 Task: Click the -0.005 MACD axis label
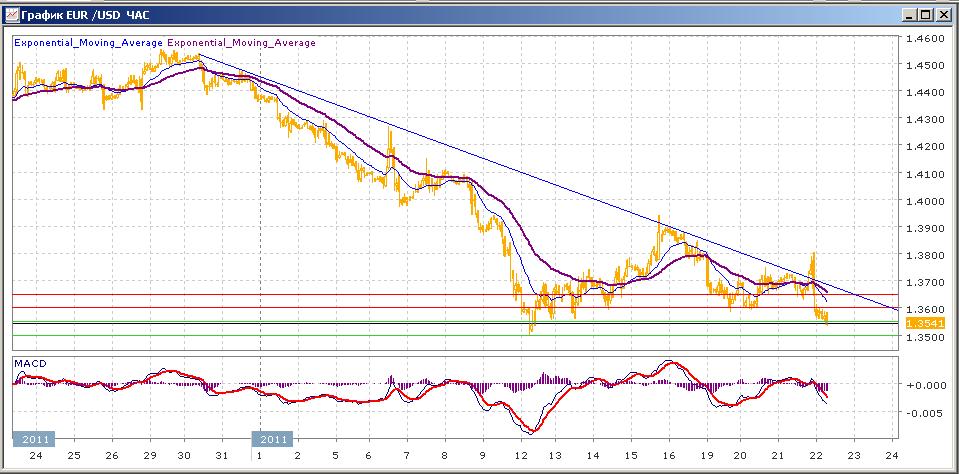point(925,413)
